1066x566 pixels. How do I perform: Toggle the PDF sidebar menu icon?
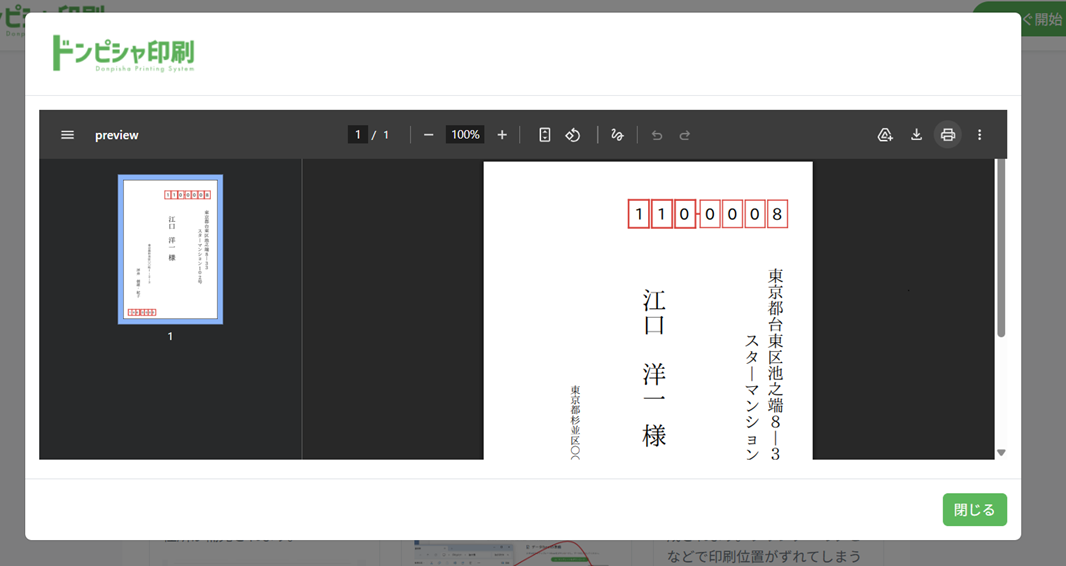coord(67,135)
